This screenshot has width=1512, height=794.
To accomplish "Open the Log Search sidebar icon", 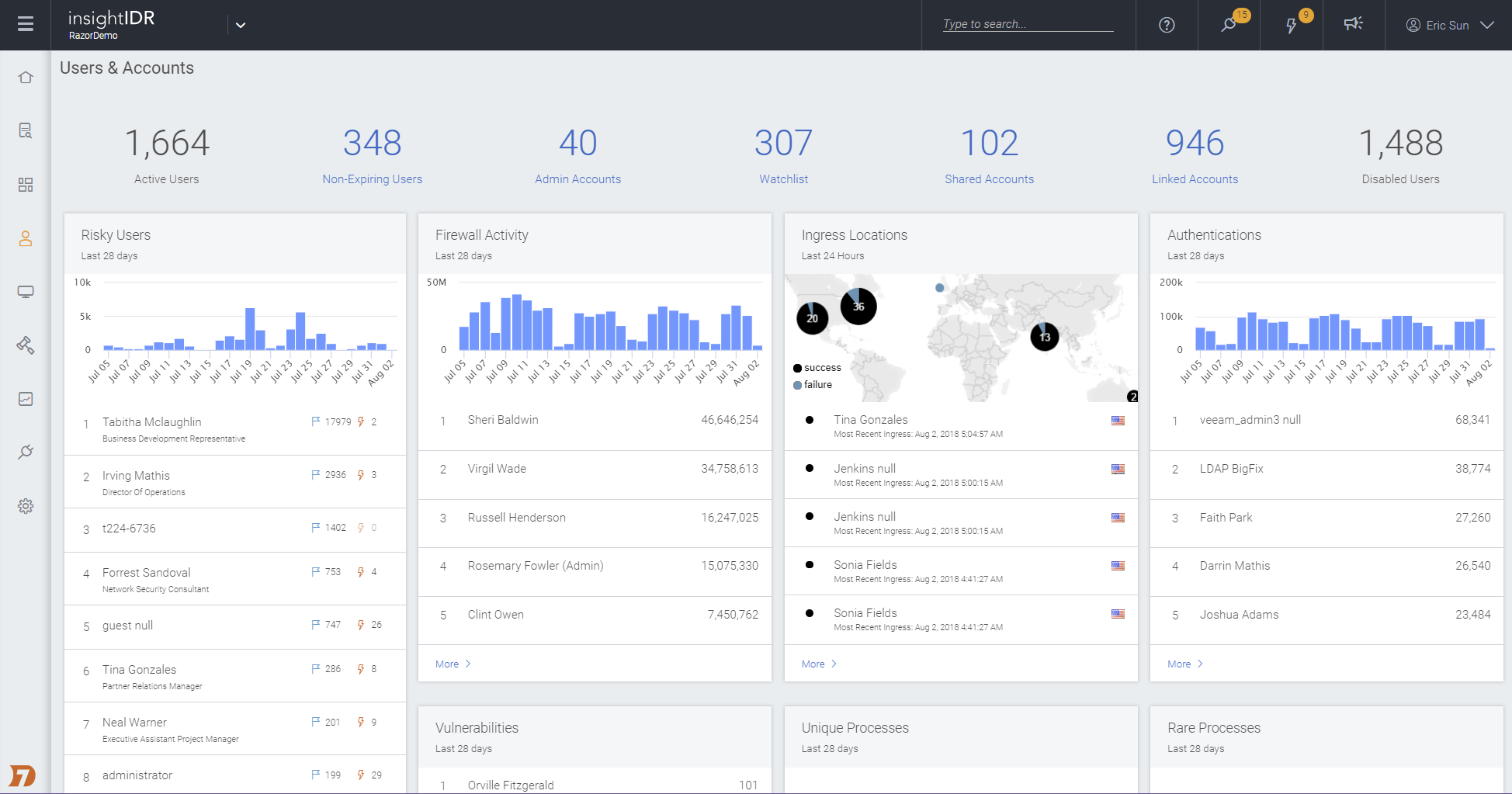I will pyautogui.click(x=26, y=130).
